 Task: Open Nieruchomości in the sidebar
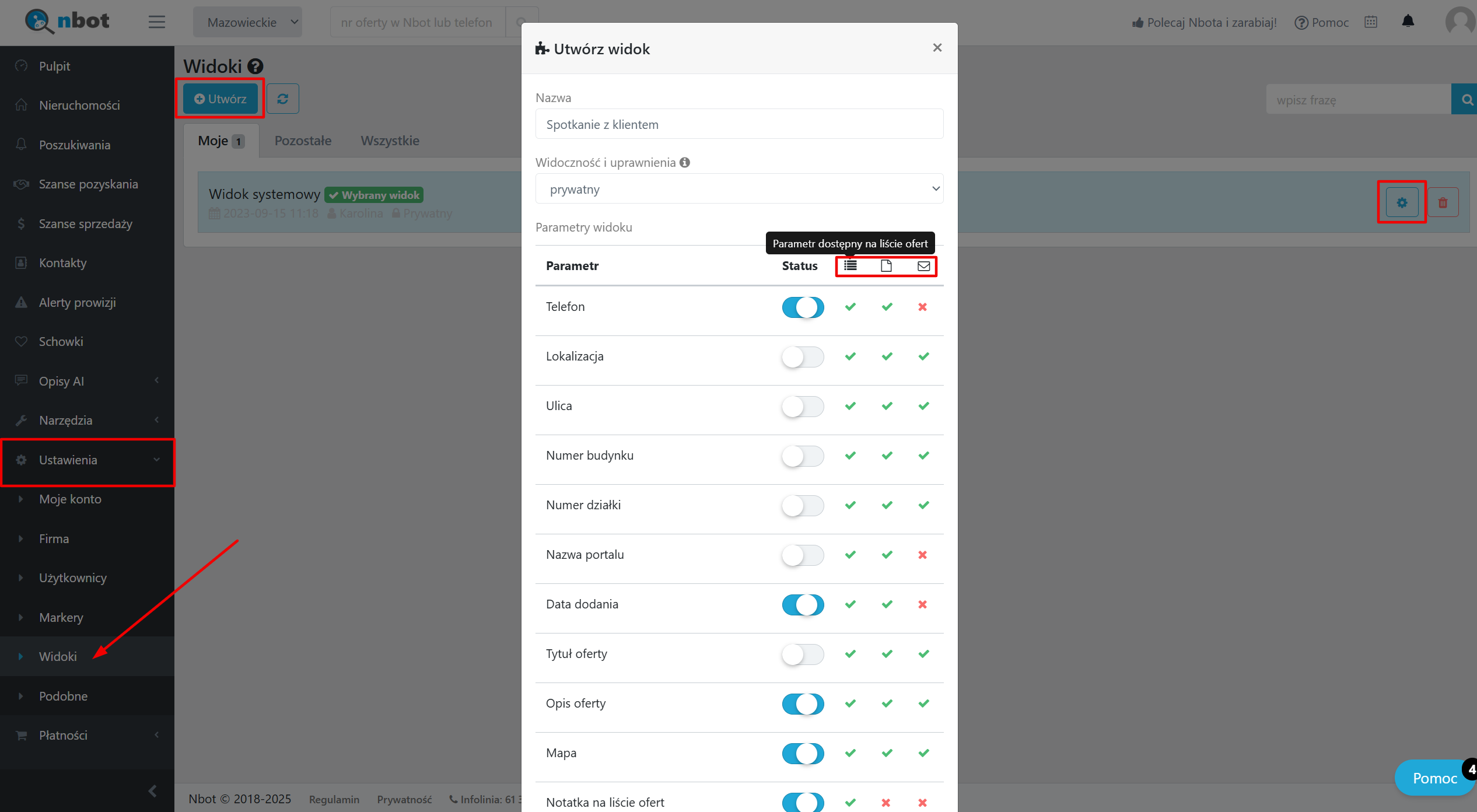coord(79,105)
